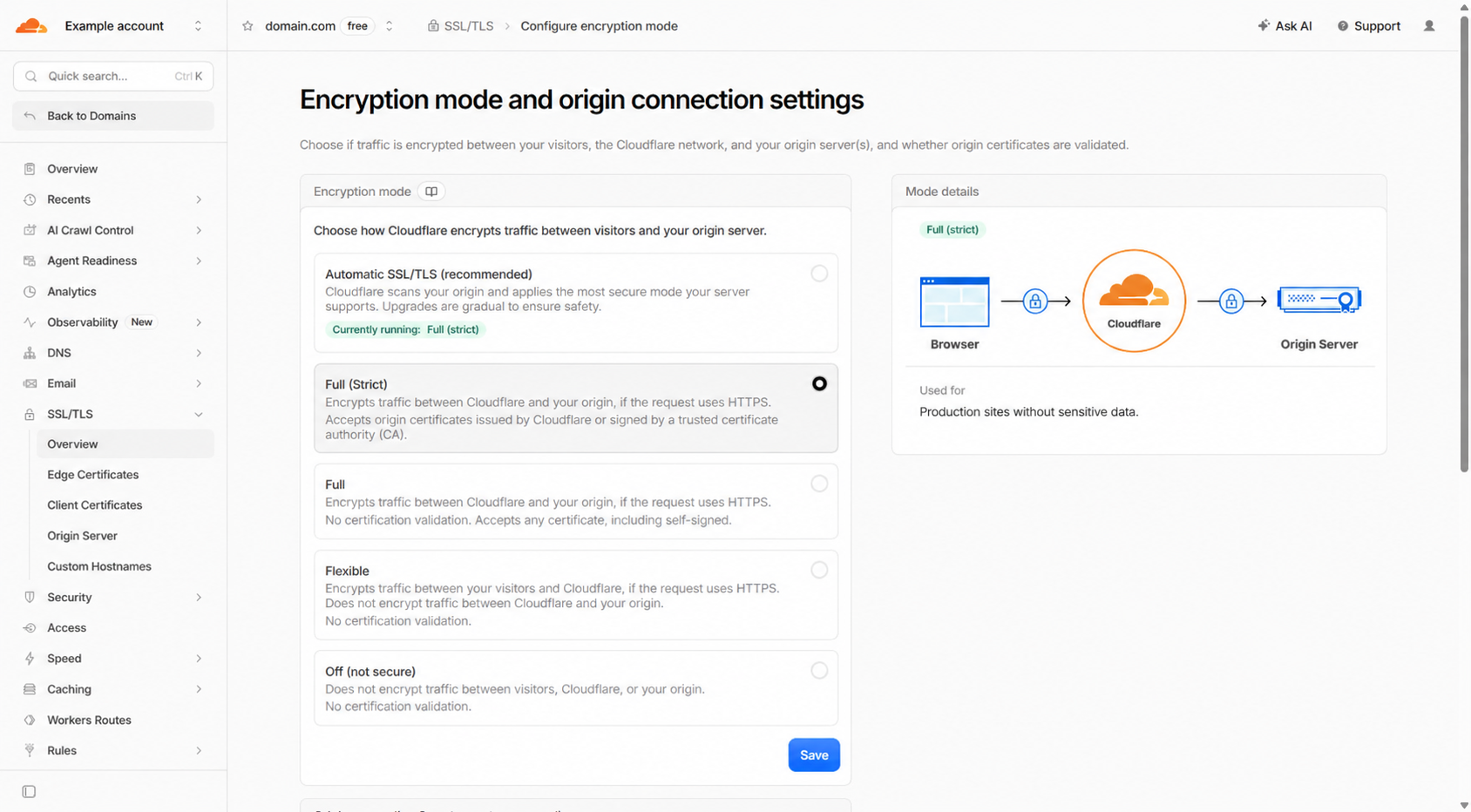Open Encryption mode documentation book icon
This screenshot has width=1471, height=812.
tap(431, 192)
